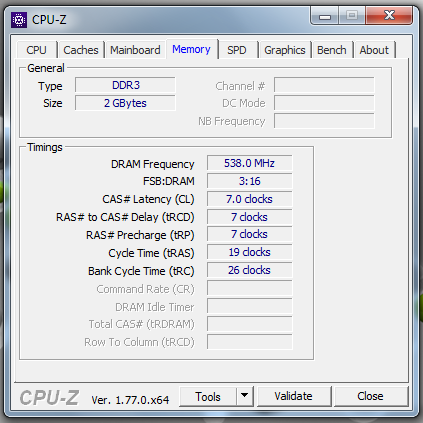Click the Size field showing 2 GBytes
This screenshot has width=423, height=423.
coord(125,103)
